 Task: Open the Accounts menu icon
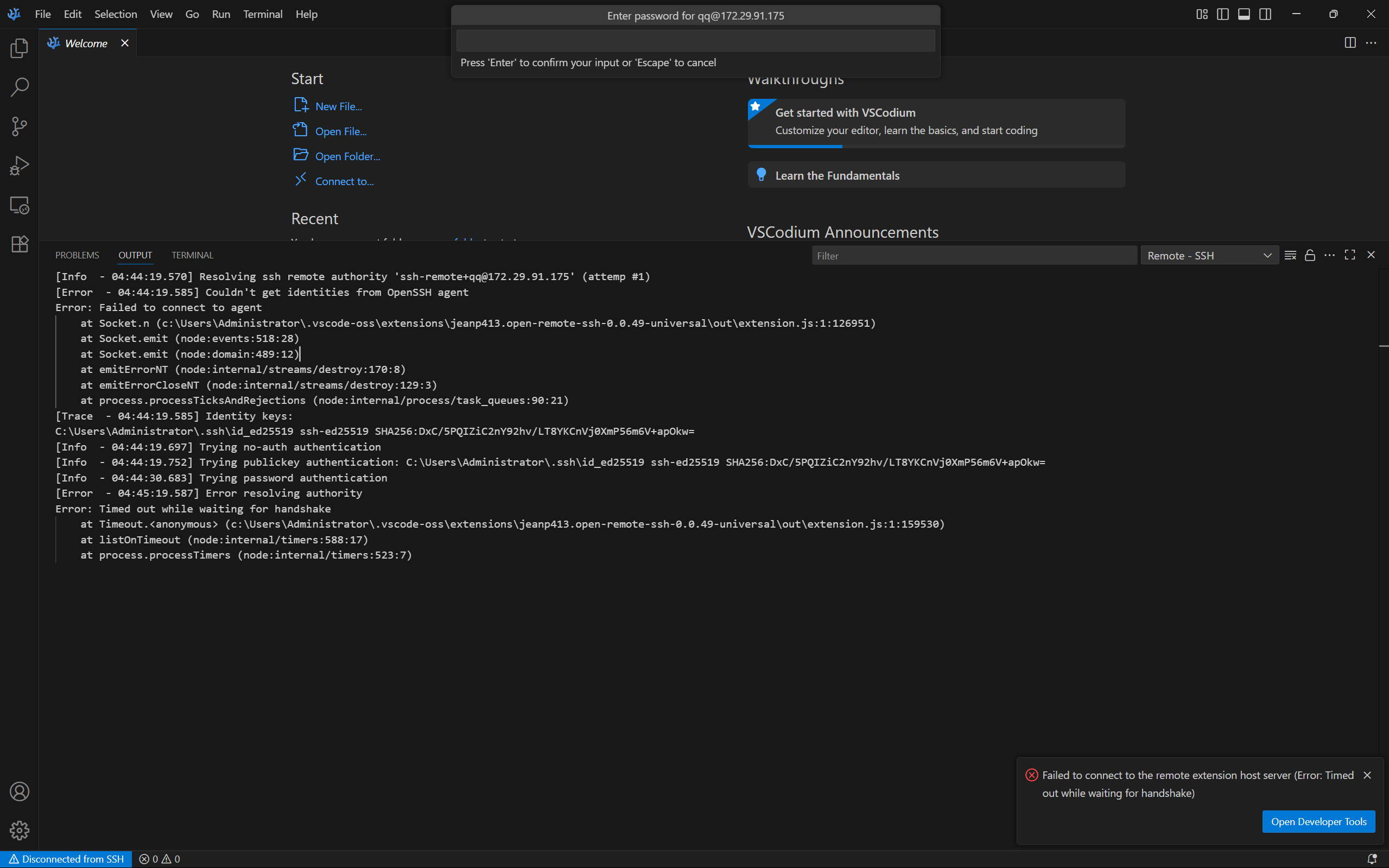[x=19, y=791]
